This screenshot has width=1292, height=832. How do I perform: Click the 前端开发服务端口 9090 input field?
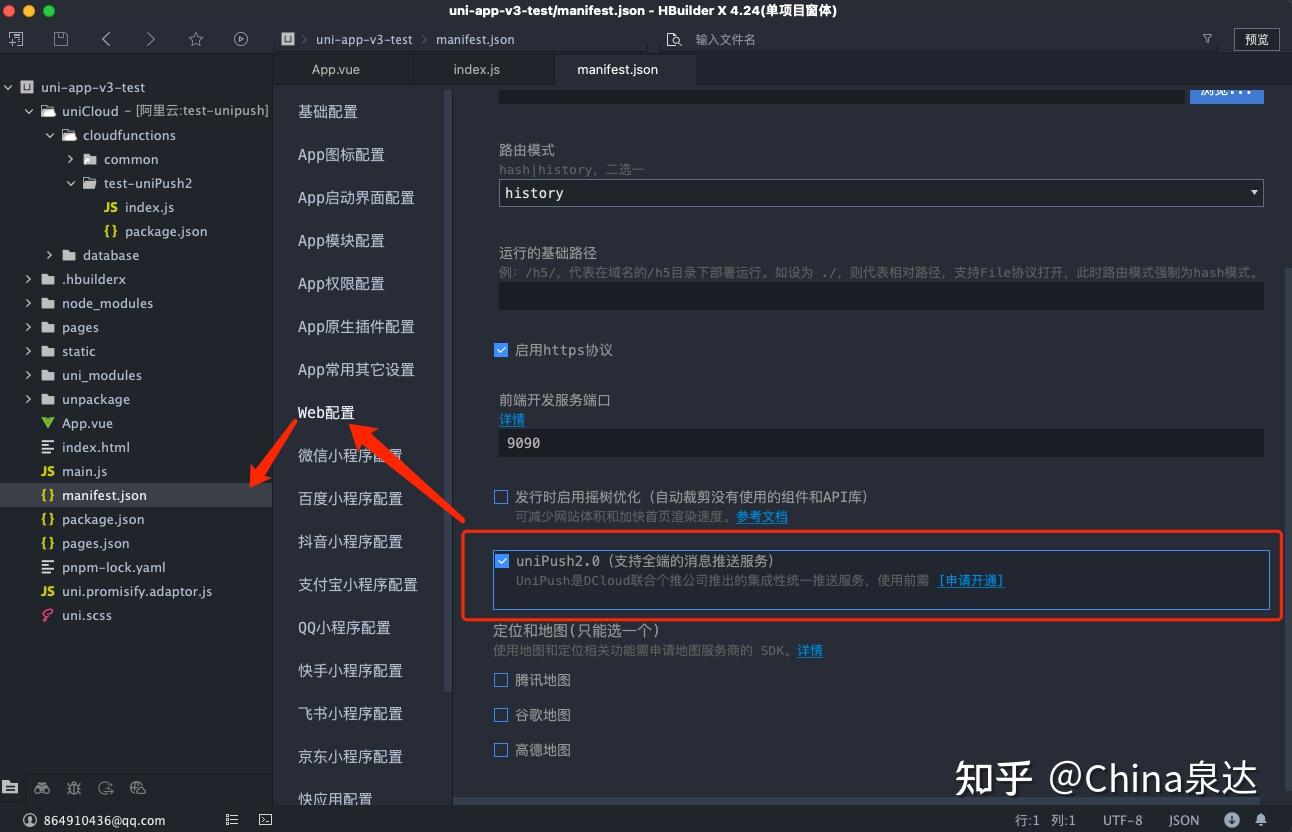pos(880,442)
